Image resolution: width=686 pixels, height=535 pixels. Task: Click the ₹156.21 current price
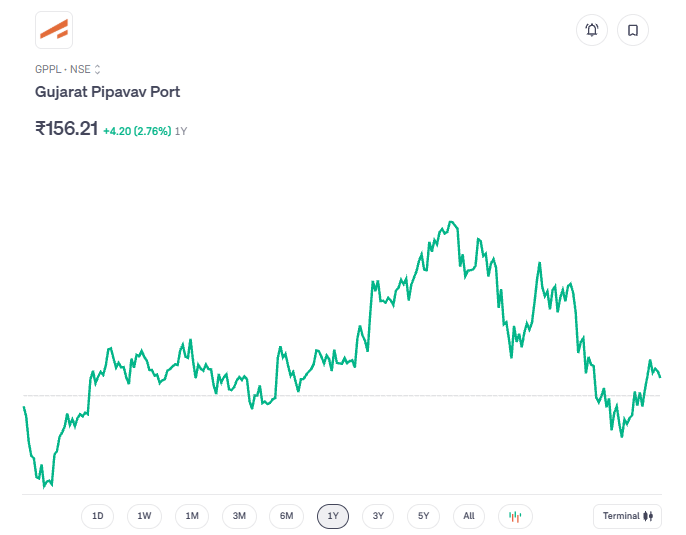click(x=66, y=128)
